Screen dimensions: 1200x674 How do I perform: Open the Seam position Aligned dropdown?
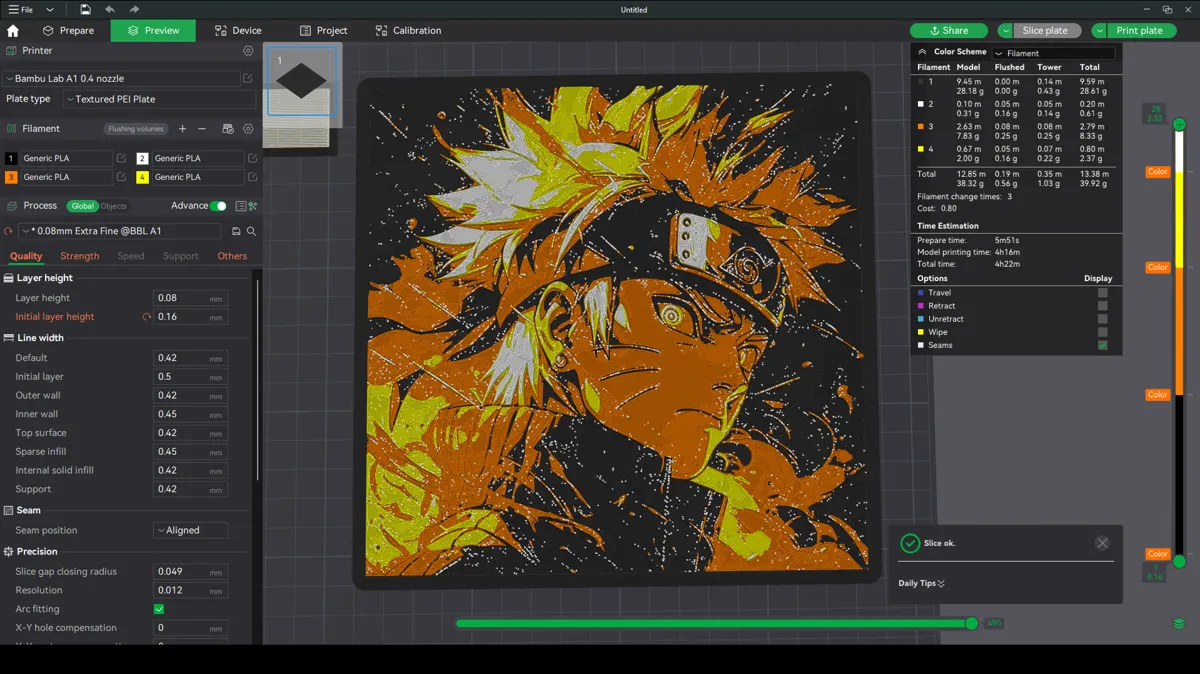[190, 530]
